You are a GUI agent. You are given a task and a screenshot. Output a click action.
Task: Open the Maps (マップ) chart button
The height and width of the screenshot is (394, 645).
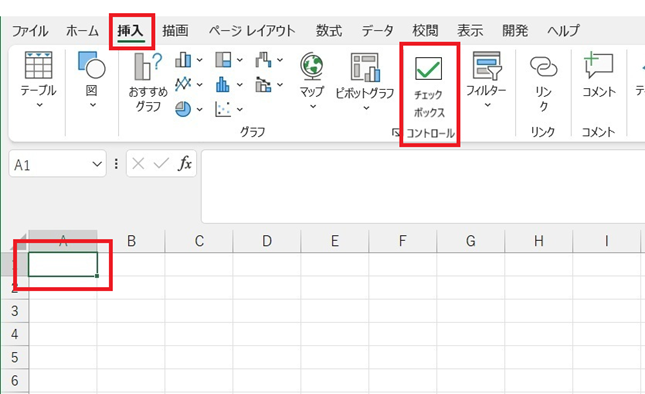click(x=312, y=80)
